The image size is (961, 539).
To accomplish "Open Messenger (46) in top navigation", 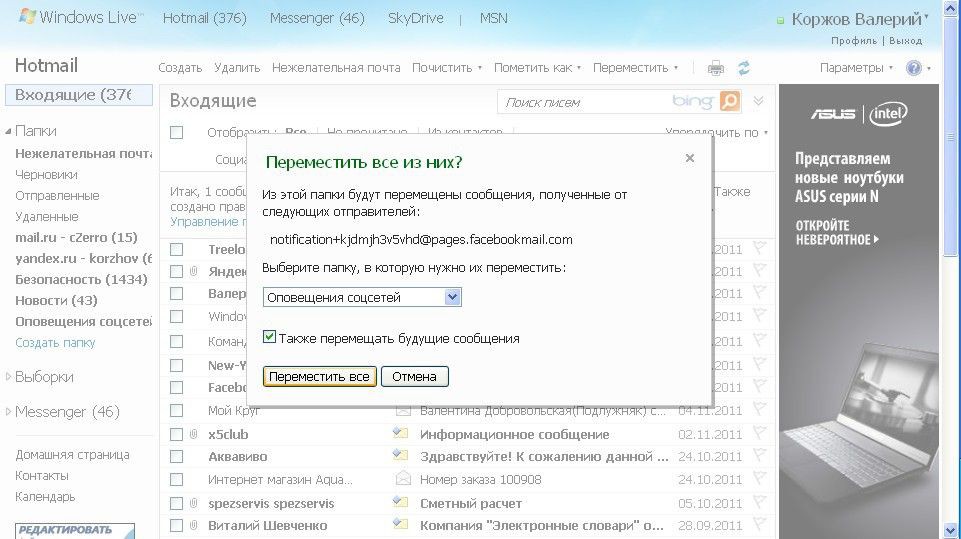I will (317, 18).
